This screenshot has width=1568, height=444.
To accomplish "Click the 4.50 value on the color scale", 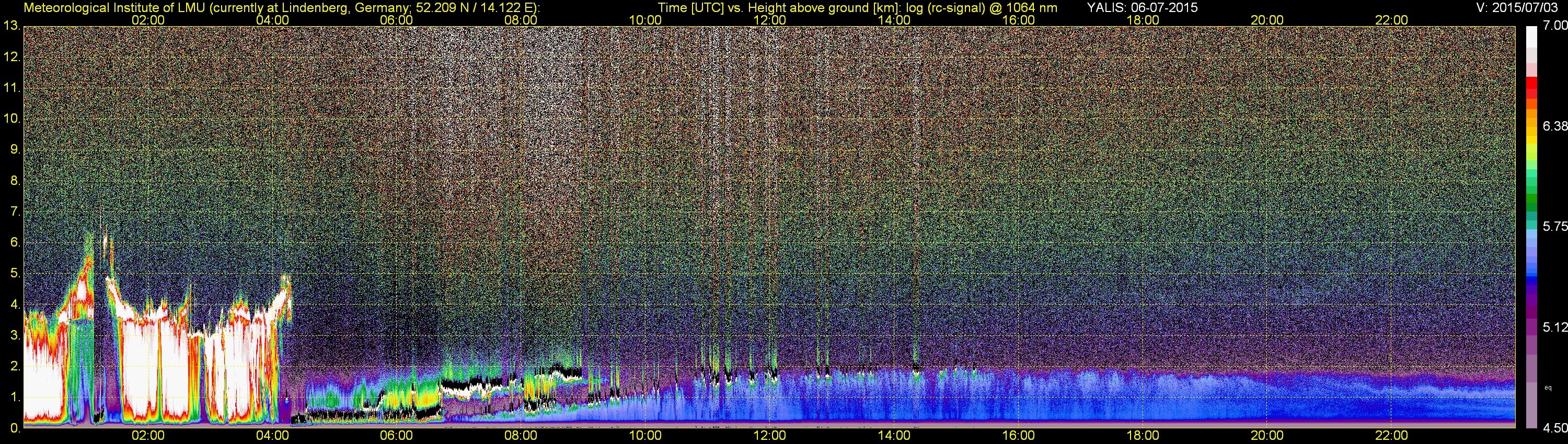I will pos(1555,428).
